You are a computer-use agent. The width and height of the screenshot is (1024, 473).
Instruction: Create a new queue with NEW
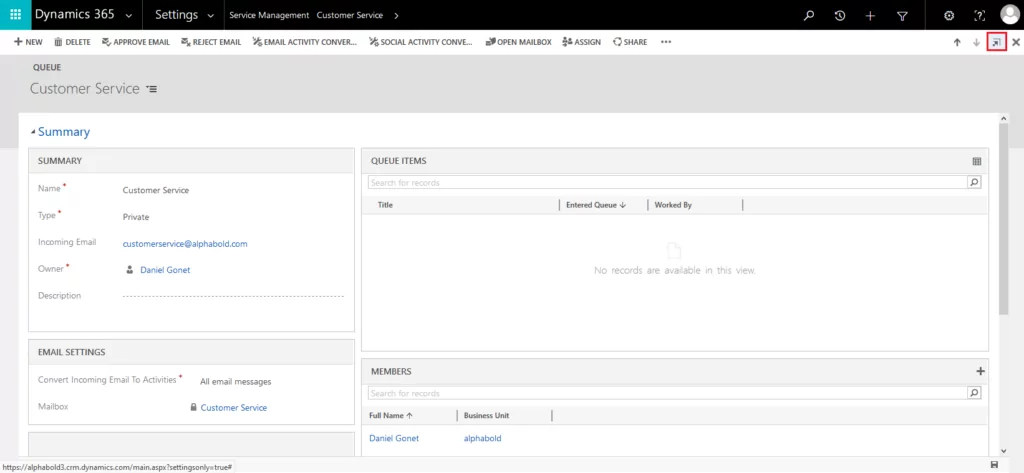coord(28,42)
